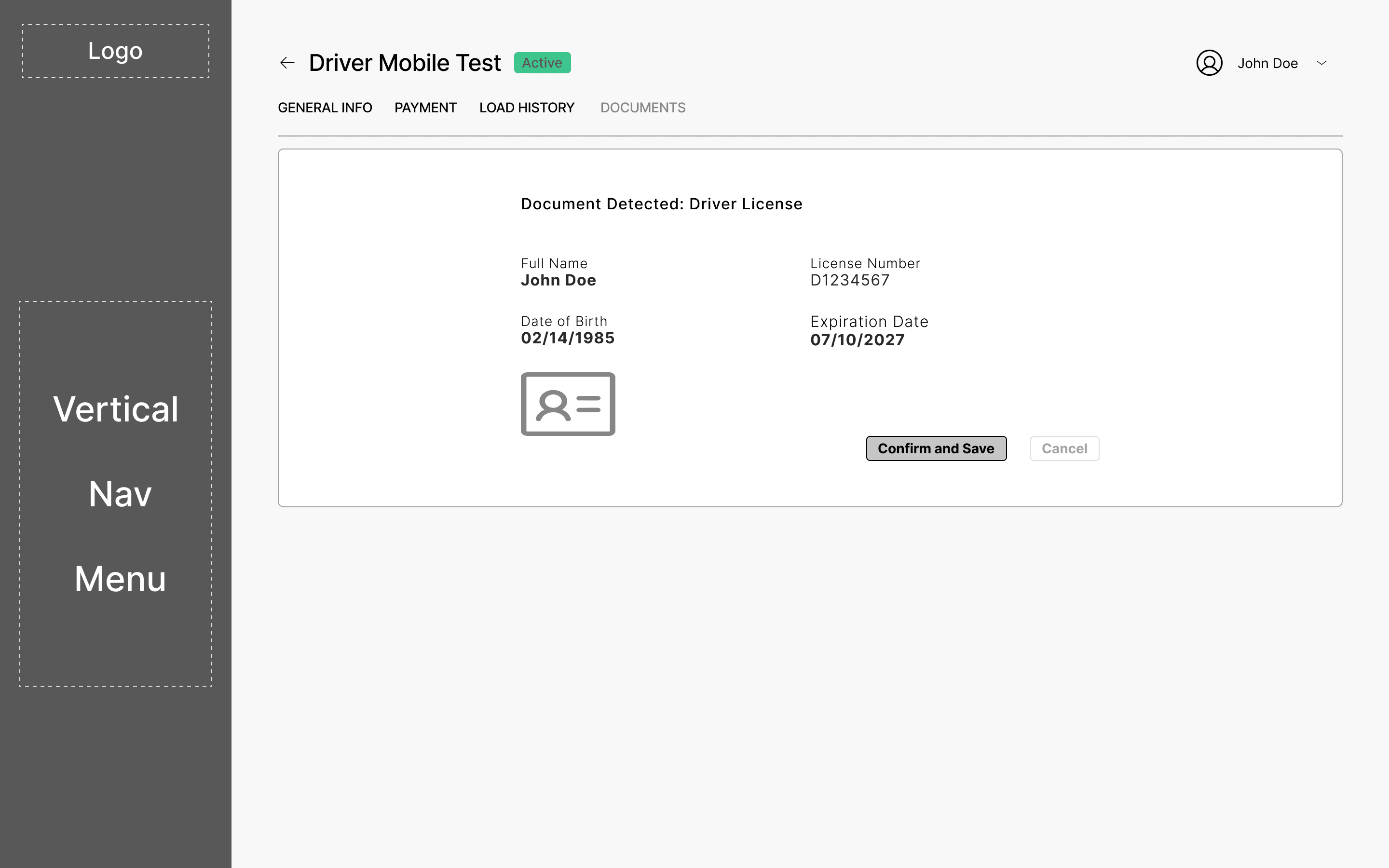This screenshot has width=1389, height=868.
Task: Click the Vertical Nav Menu area
Action: [115, 493]
